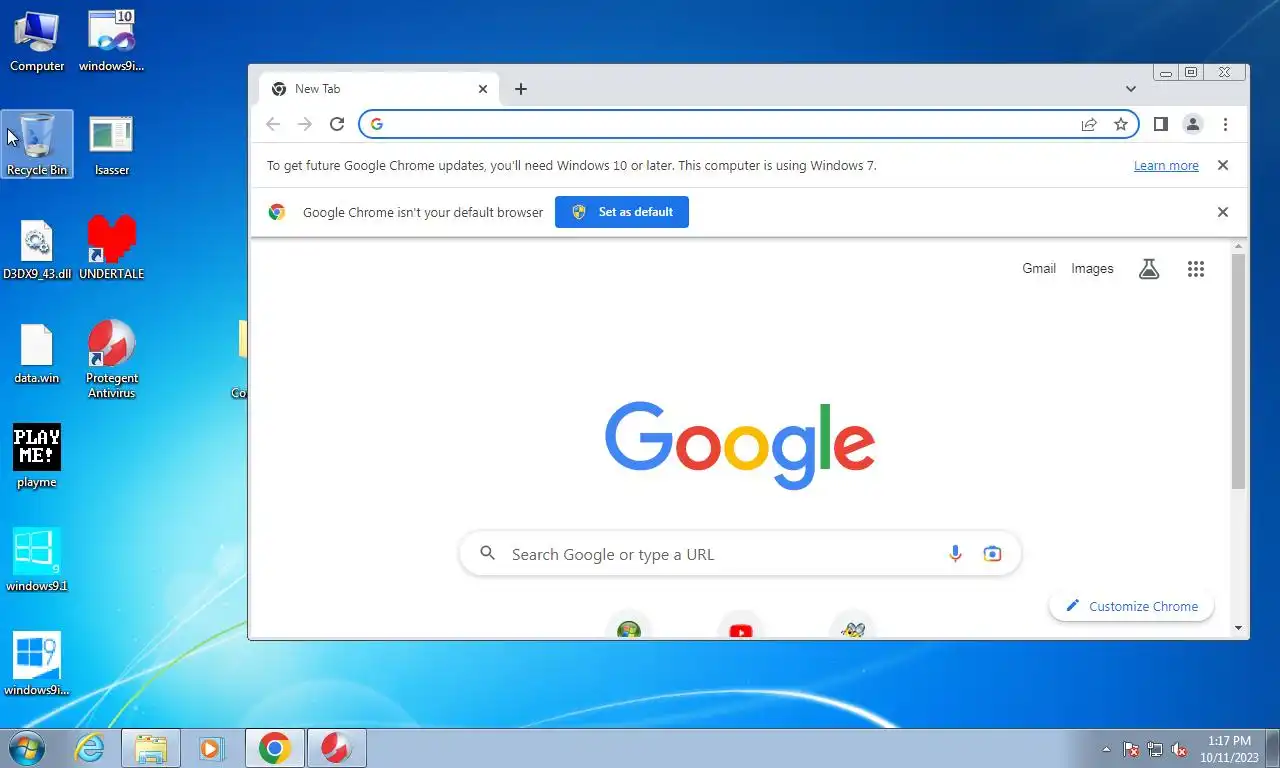Open the YouTube shortcut tile
The height and width of the screenshot is (768, 1280).
(x=741, y=628)
